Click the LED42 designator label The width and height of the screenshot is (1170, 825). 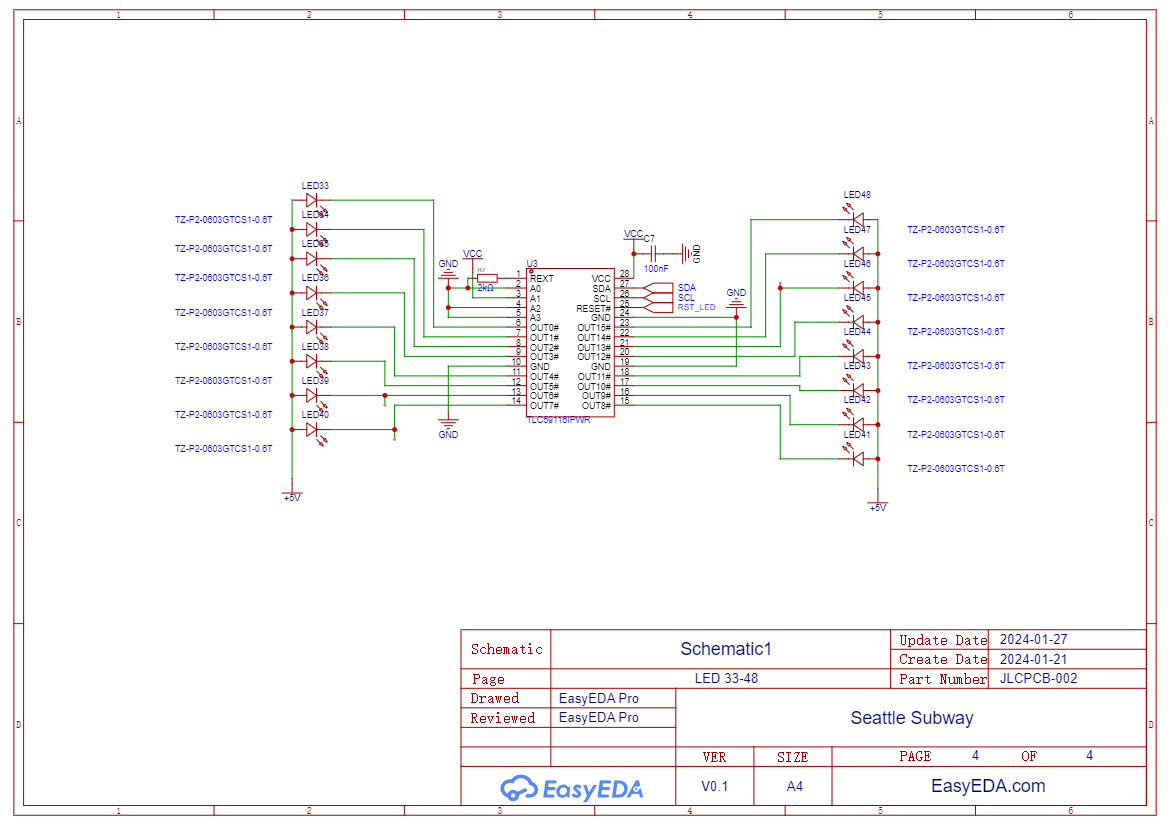tap(857, 400)
